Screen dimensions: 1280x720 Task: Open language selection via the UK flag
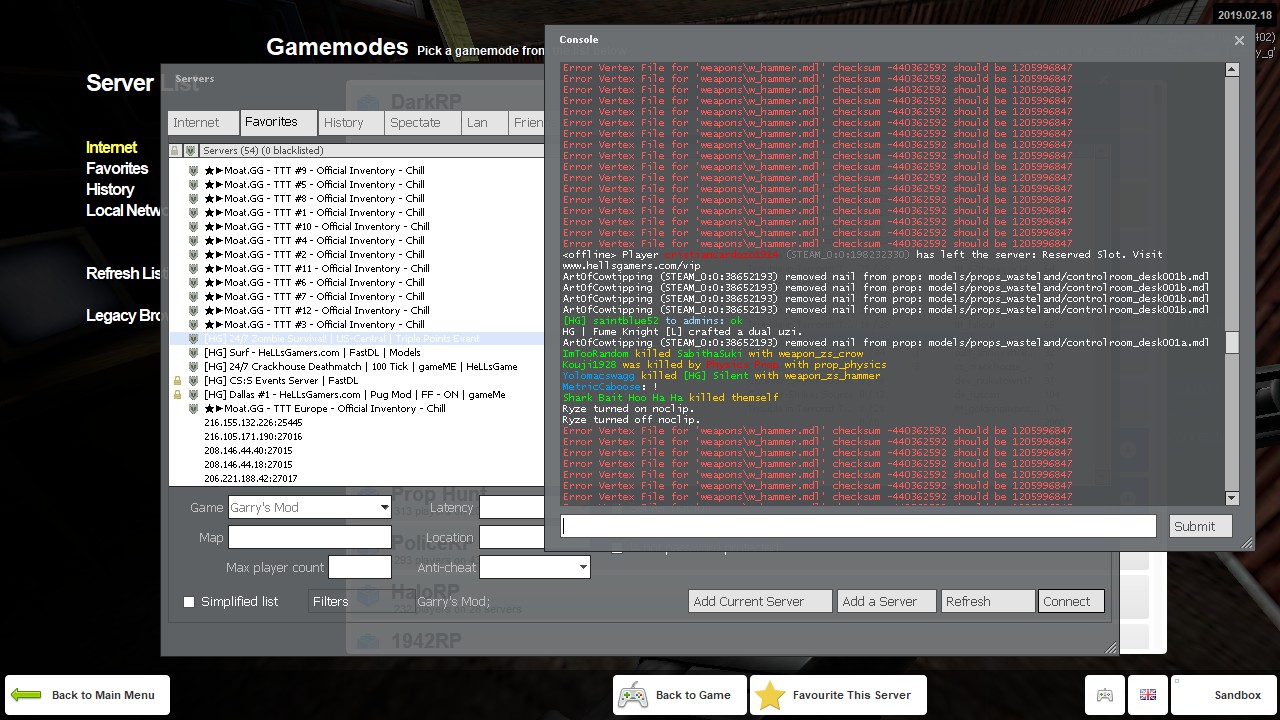pos(1147,695)
